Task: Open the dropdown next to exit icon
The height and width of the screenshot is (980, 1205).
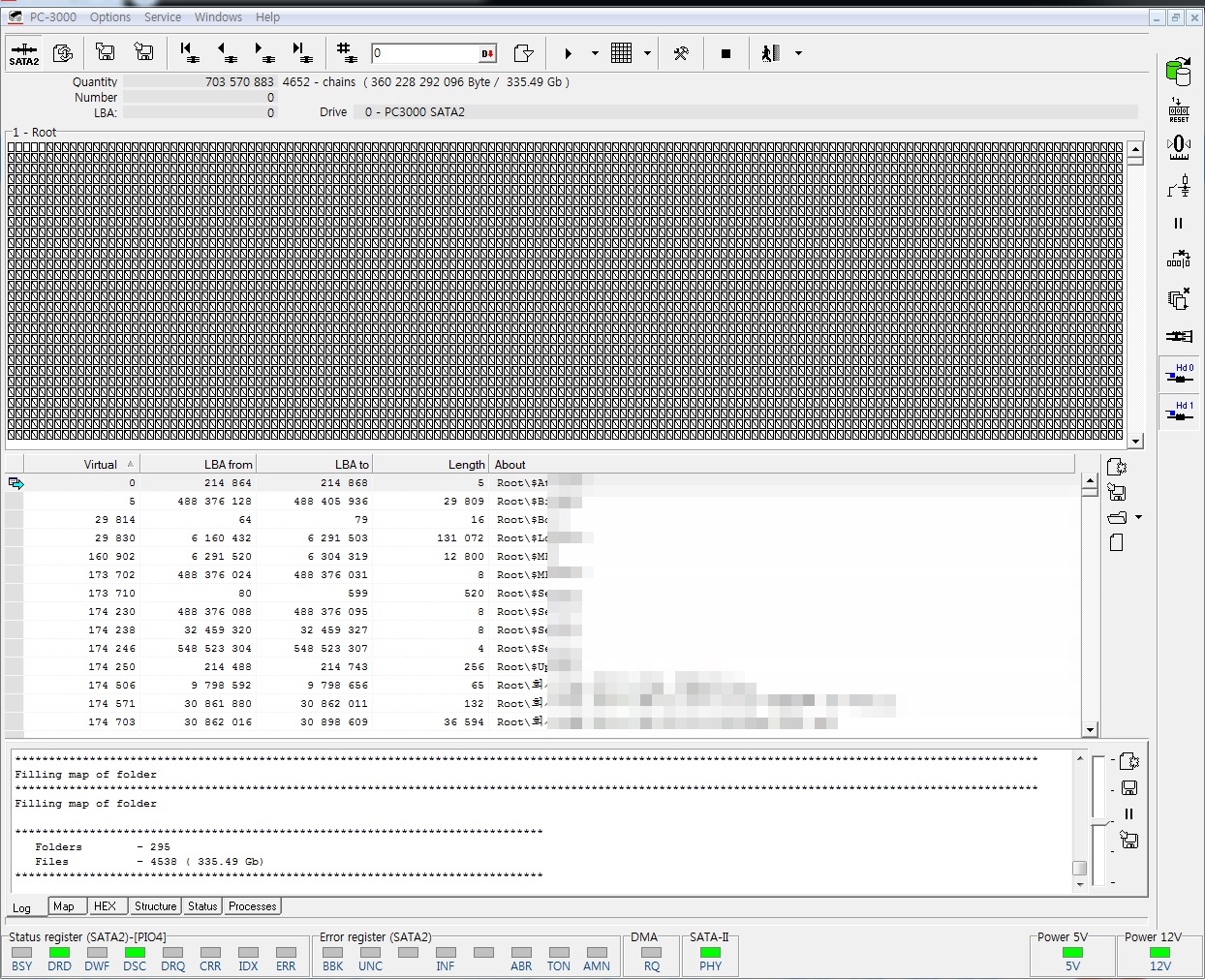Action: (x=798, y=54)
